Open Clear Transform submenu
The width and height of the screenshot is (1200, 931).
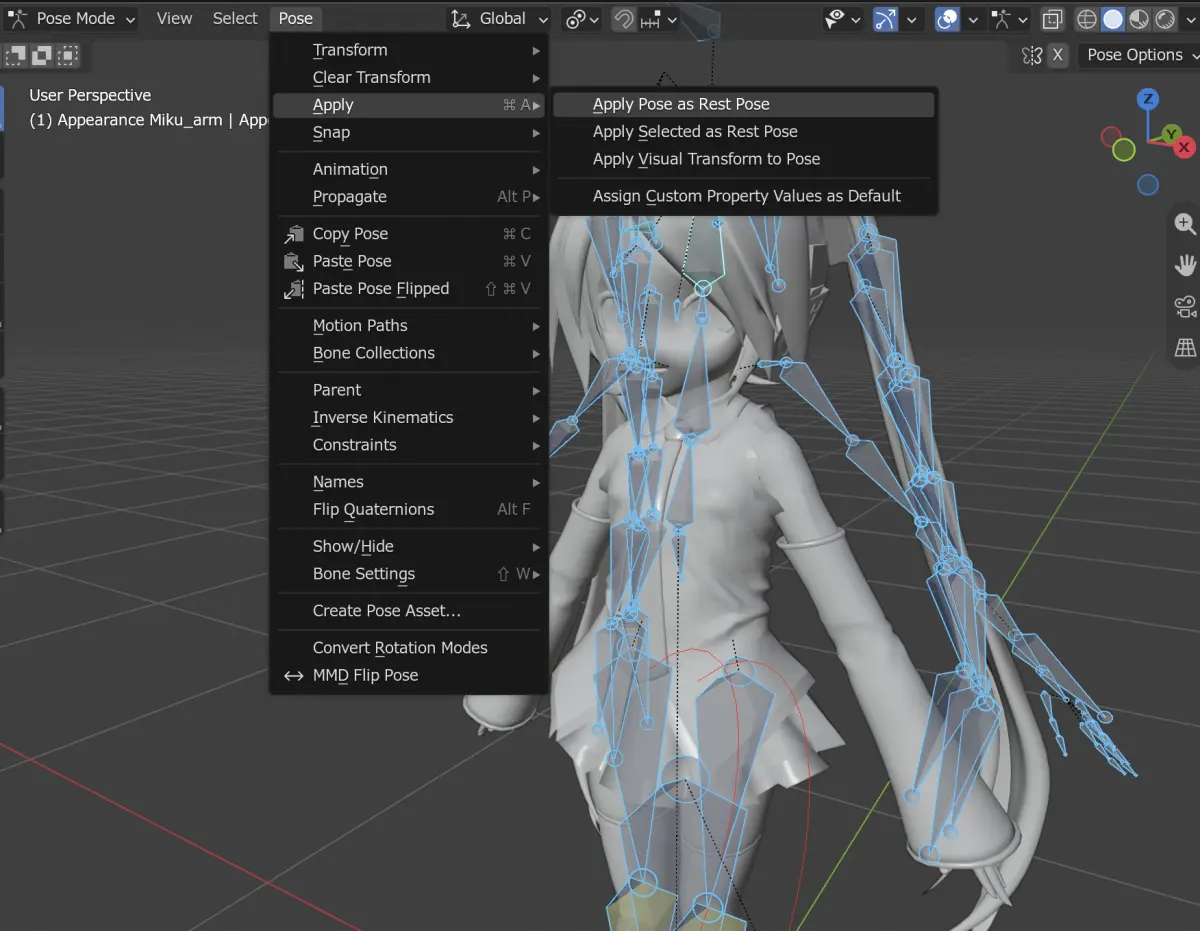click(409, 78)
